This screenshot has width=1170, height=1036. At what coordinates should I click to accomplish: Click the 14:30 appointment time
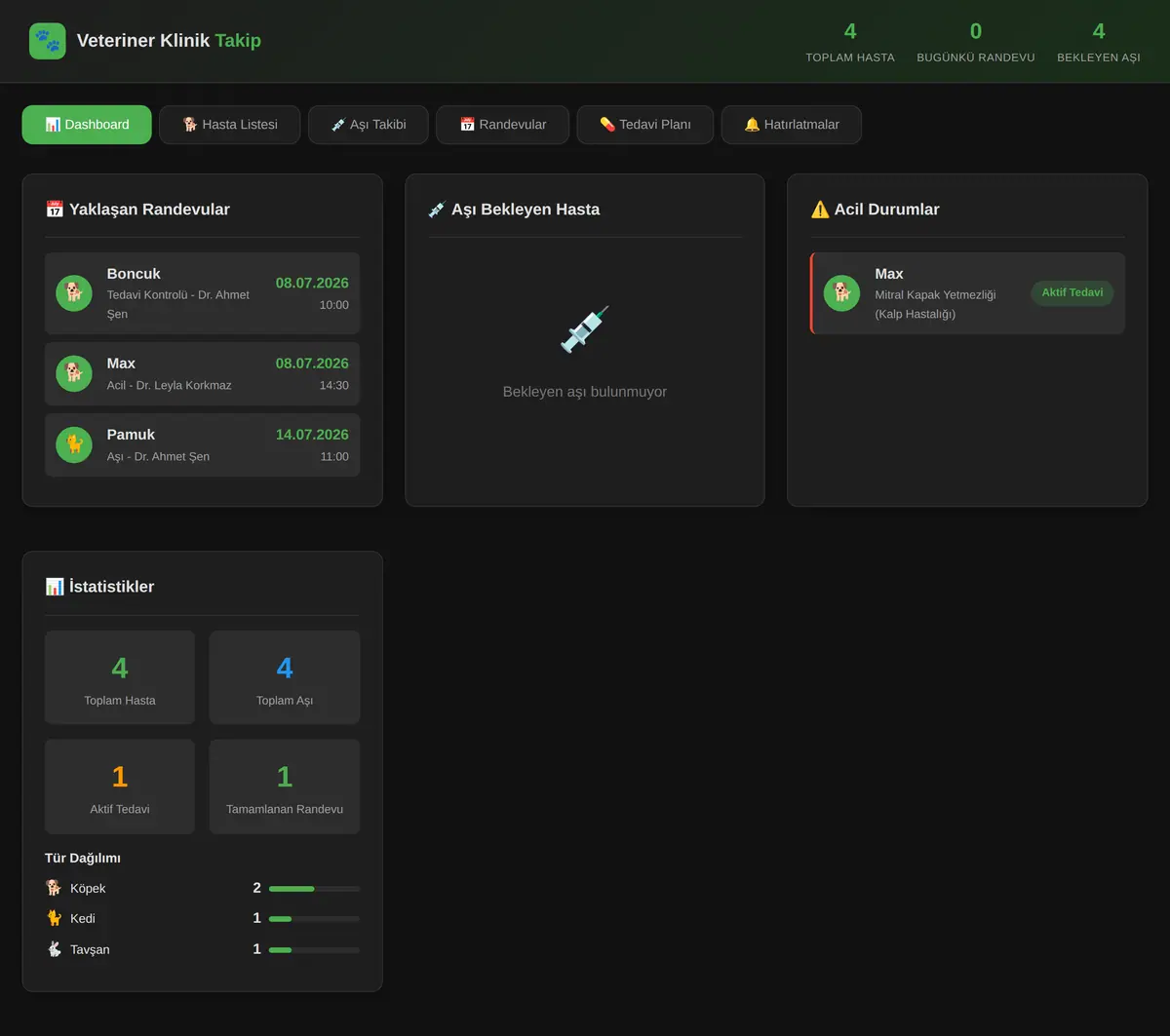click(334, 386)
